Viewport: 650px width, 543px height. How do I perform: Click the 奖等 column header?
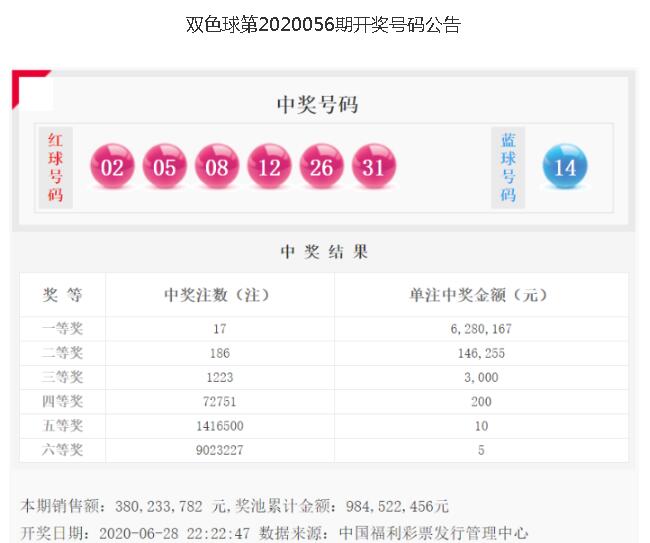[63, 295]
